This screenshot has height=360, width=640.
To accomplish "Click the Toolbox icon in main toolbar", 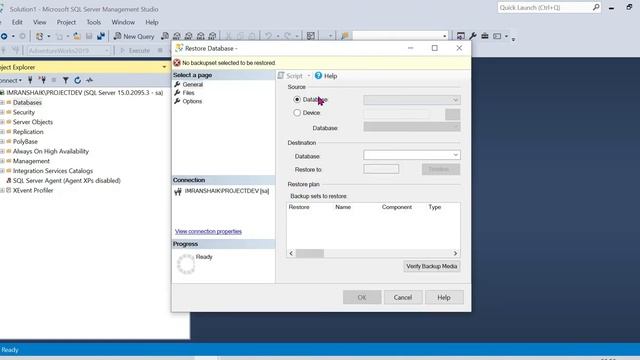I will (484, 36).
